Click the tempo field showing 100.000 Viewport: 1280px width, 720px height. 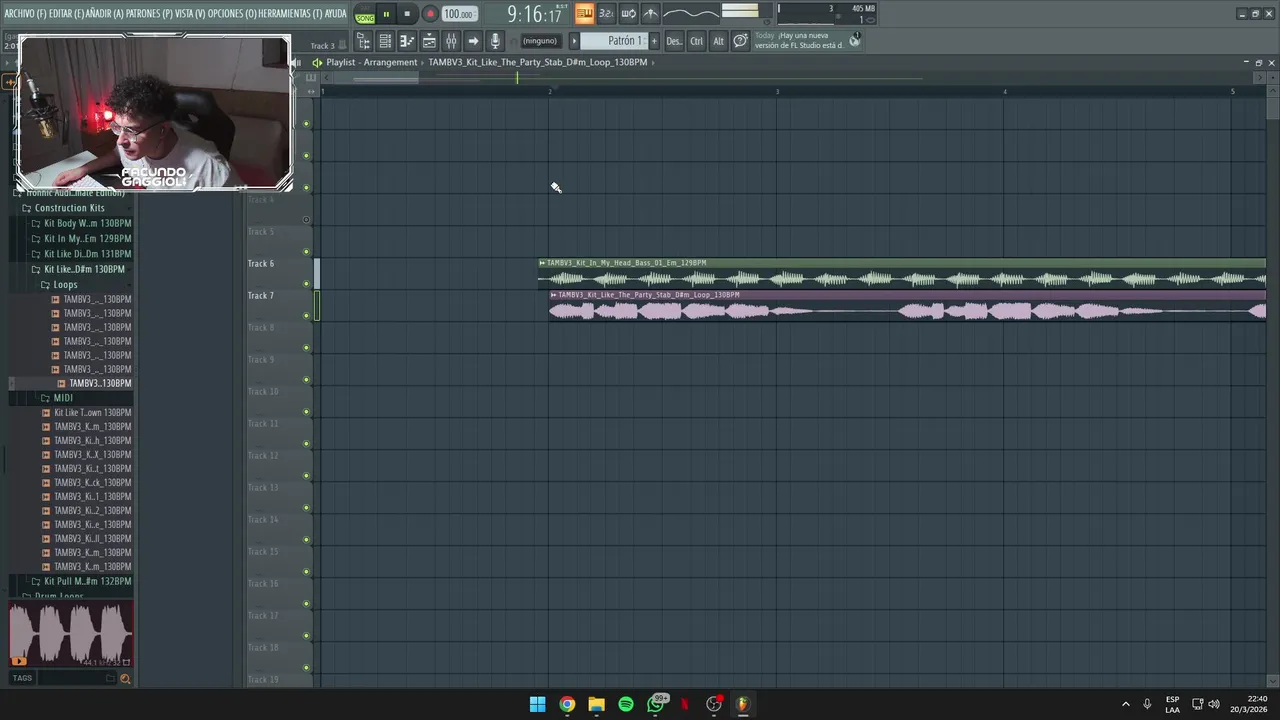tap(459, 14)
